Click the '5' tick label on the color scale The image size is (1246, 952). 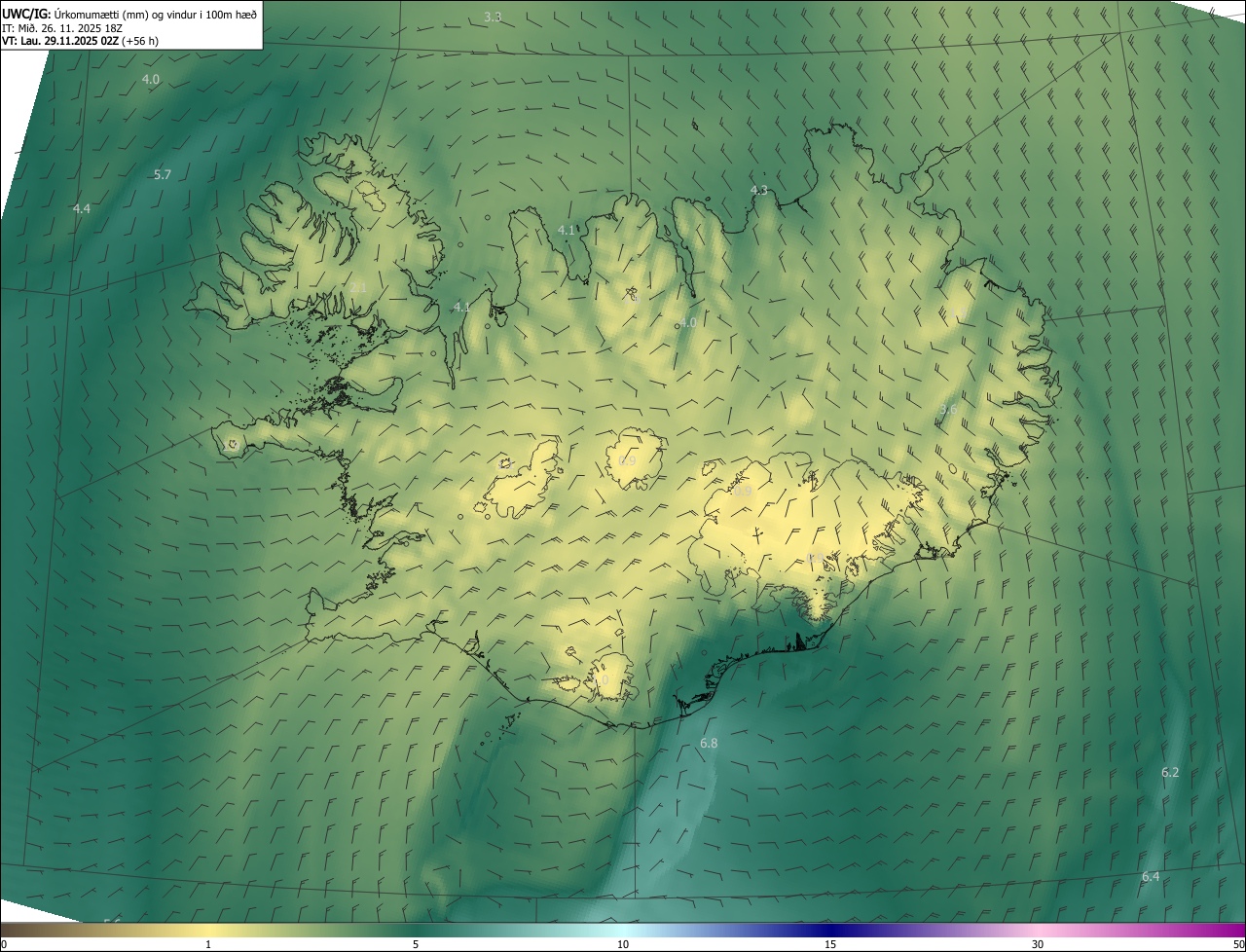(416, 944)
